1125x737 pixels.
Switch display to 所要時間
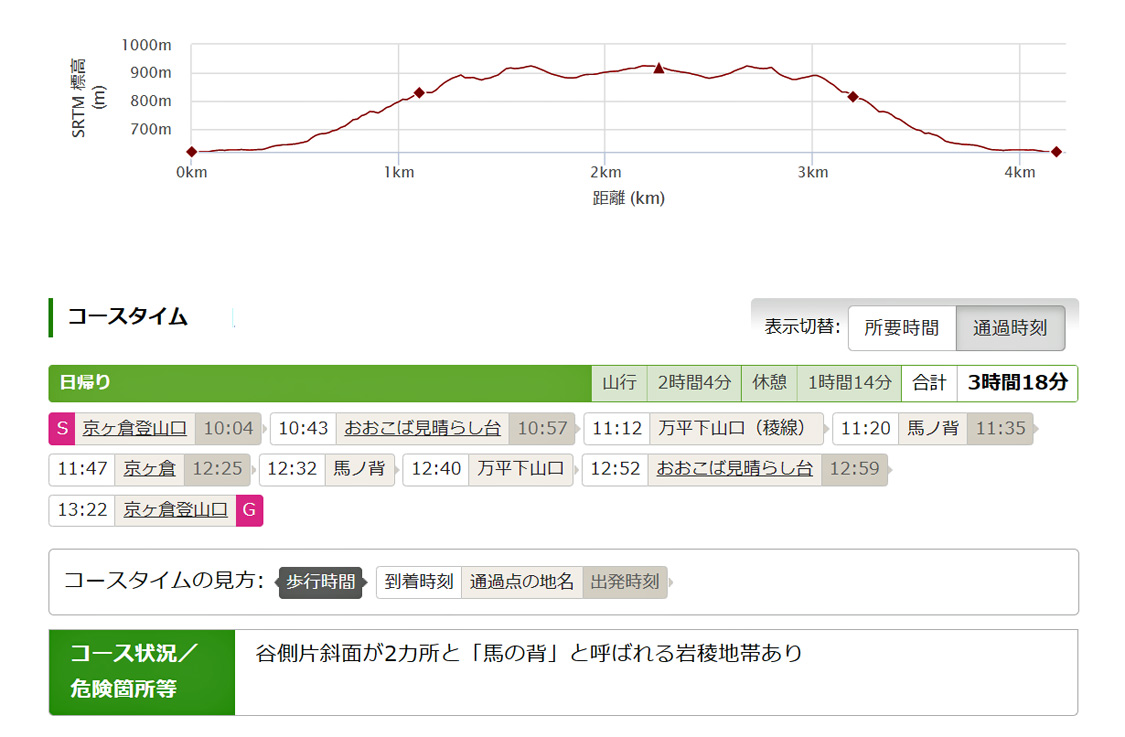click(901, 328)
